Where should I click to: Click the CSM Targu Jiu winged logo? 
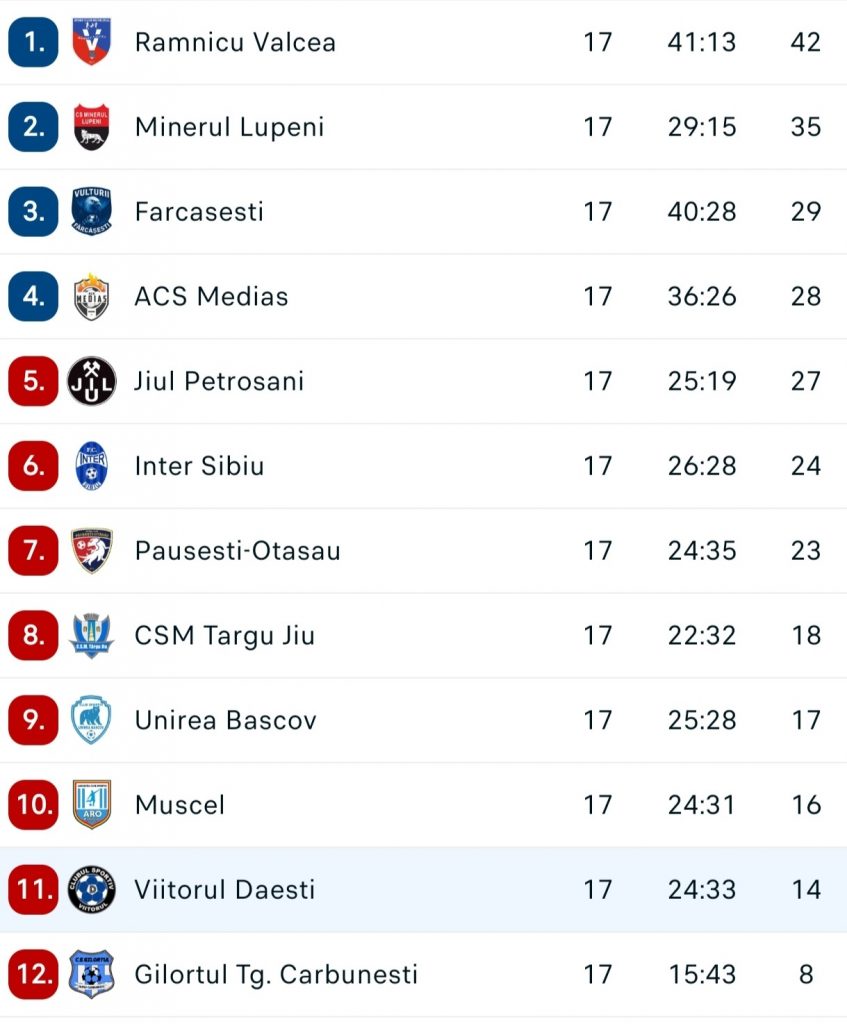click(x=91, y=635)
